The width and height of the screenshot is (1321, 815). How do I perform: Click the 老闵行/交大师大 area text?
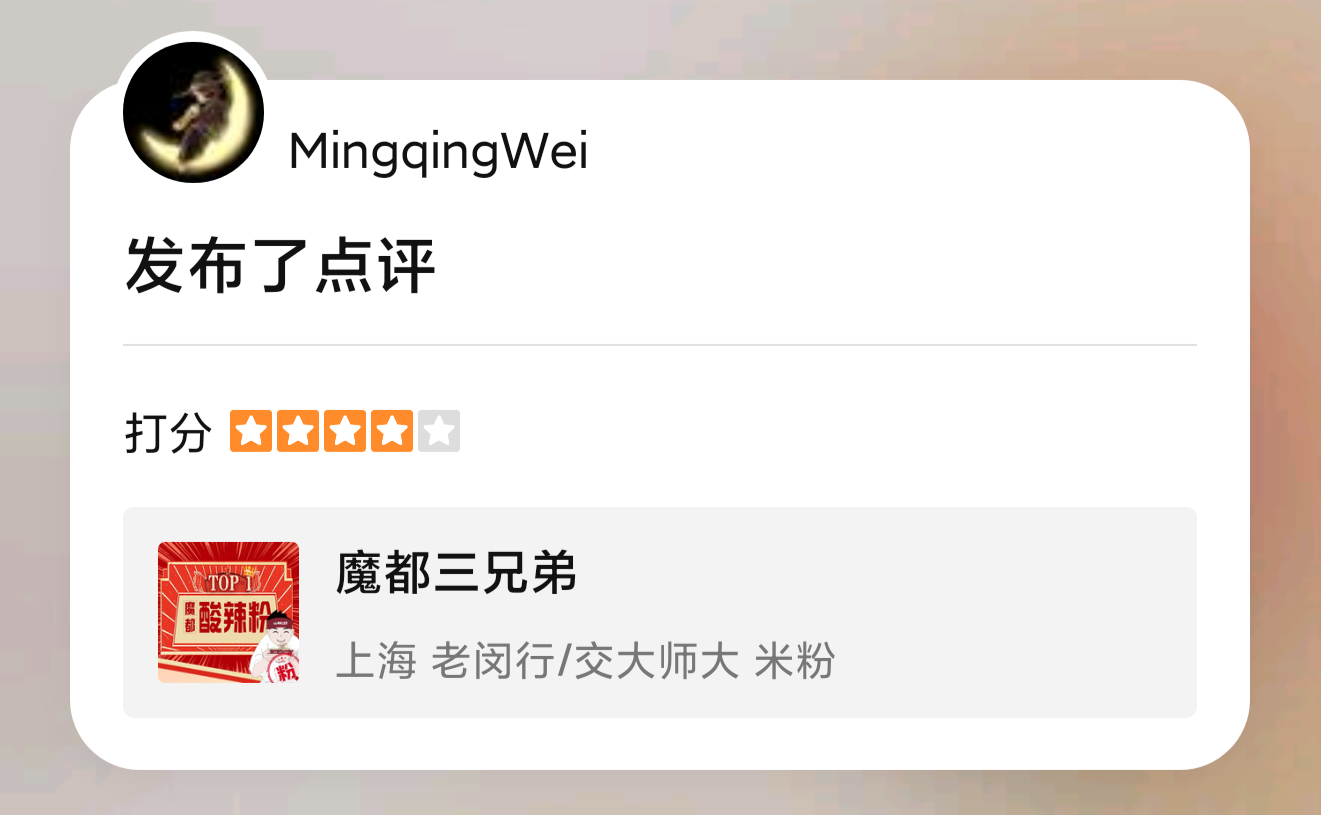(x=585, y=661)
